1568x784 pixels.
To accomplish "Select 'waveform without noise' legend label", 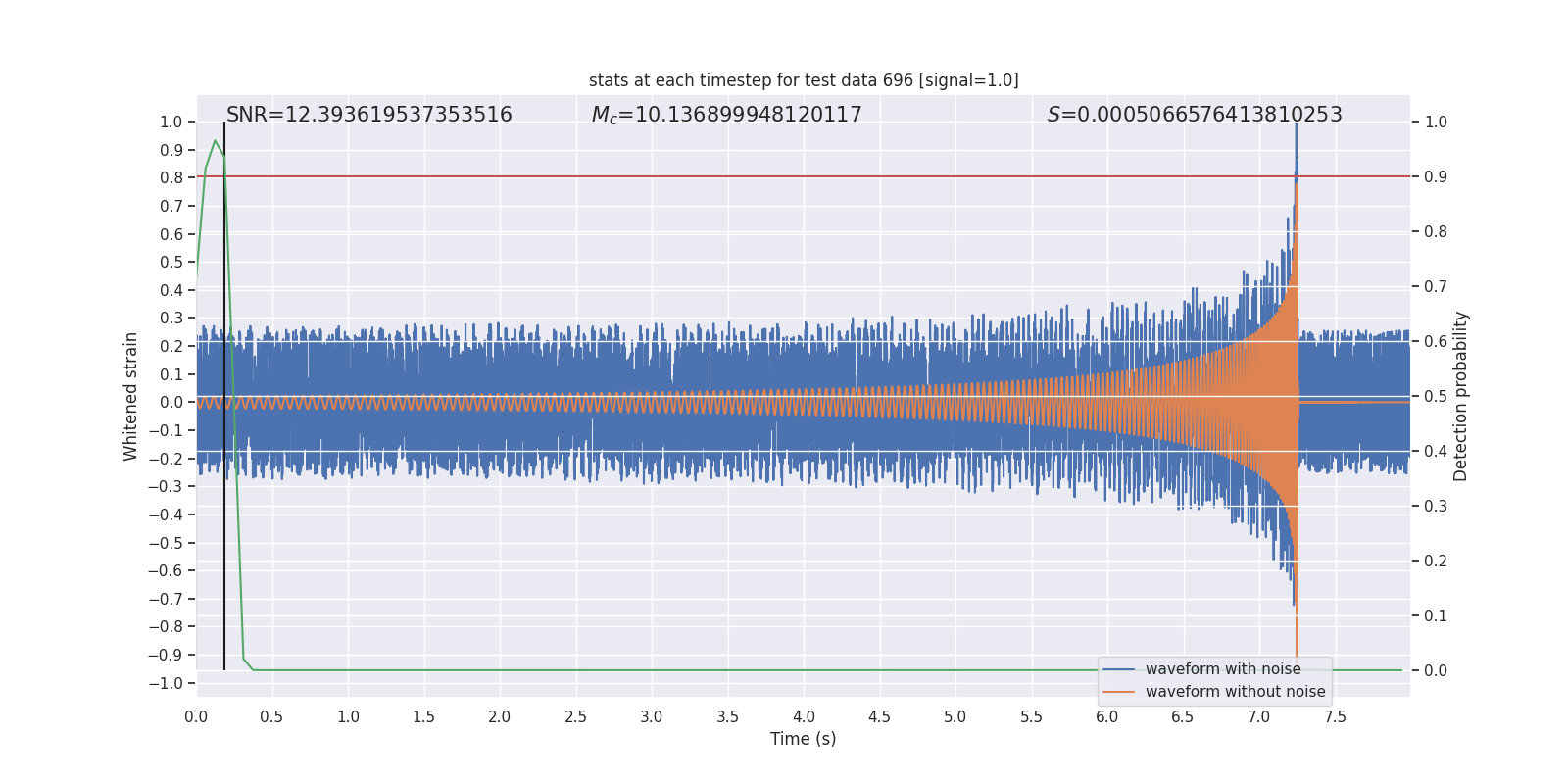I will coord(1236,692).
